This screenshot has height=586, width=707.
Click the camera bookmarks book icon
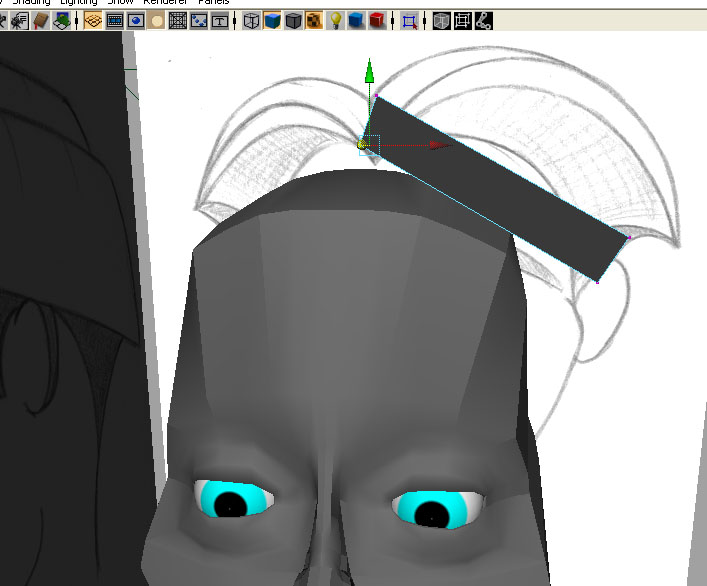coord(41,21)
